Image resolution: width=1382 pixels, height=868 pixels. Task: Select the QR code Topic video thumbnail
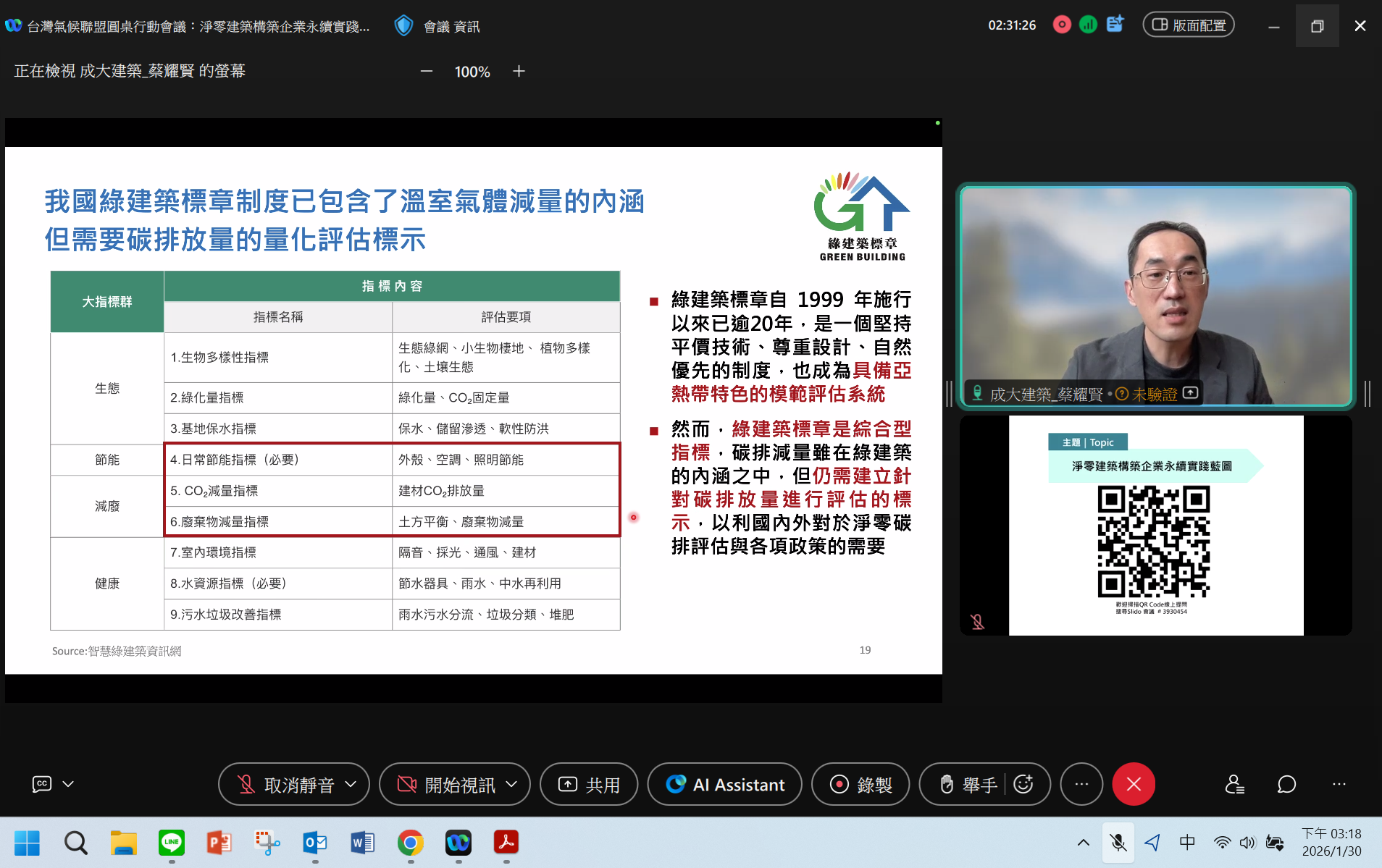(1155, 526)
